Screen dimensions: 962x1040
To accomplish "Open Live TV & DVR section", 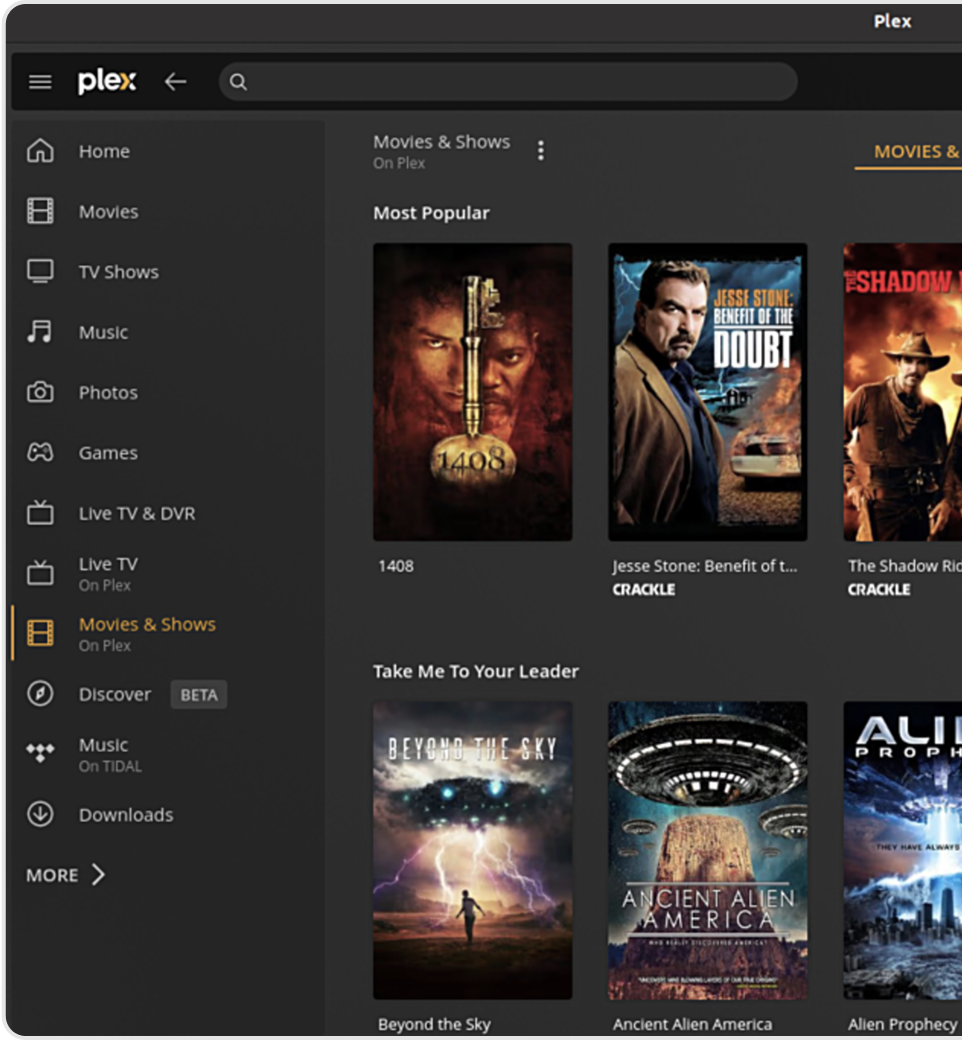I will click(137, 513).
